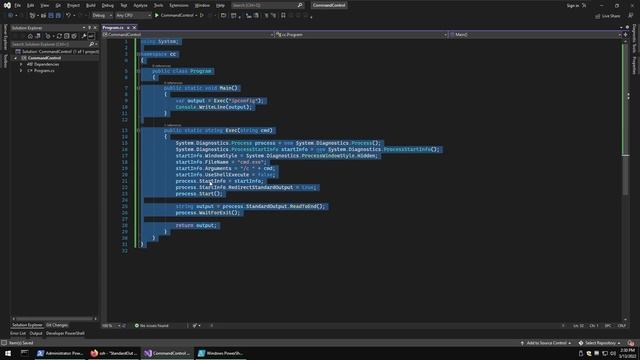Open the Debug configuration dropdown
Viewport: 640px width, 360px height.
click(x=102, y=16)
